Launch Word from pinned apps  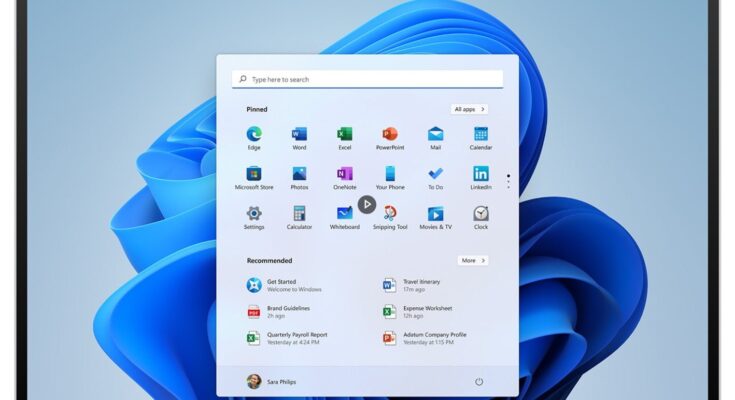[x=299, y=138]
